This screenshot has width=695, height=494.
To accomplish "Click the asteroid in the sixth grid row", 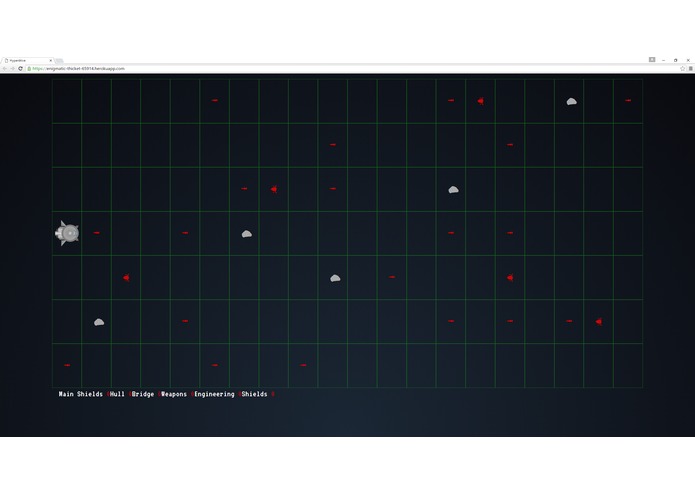I will (x=99, y=322).
